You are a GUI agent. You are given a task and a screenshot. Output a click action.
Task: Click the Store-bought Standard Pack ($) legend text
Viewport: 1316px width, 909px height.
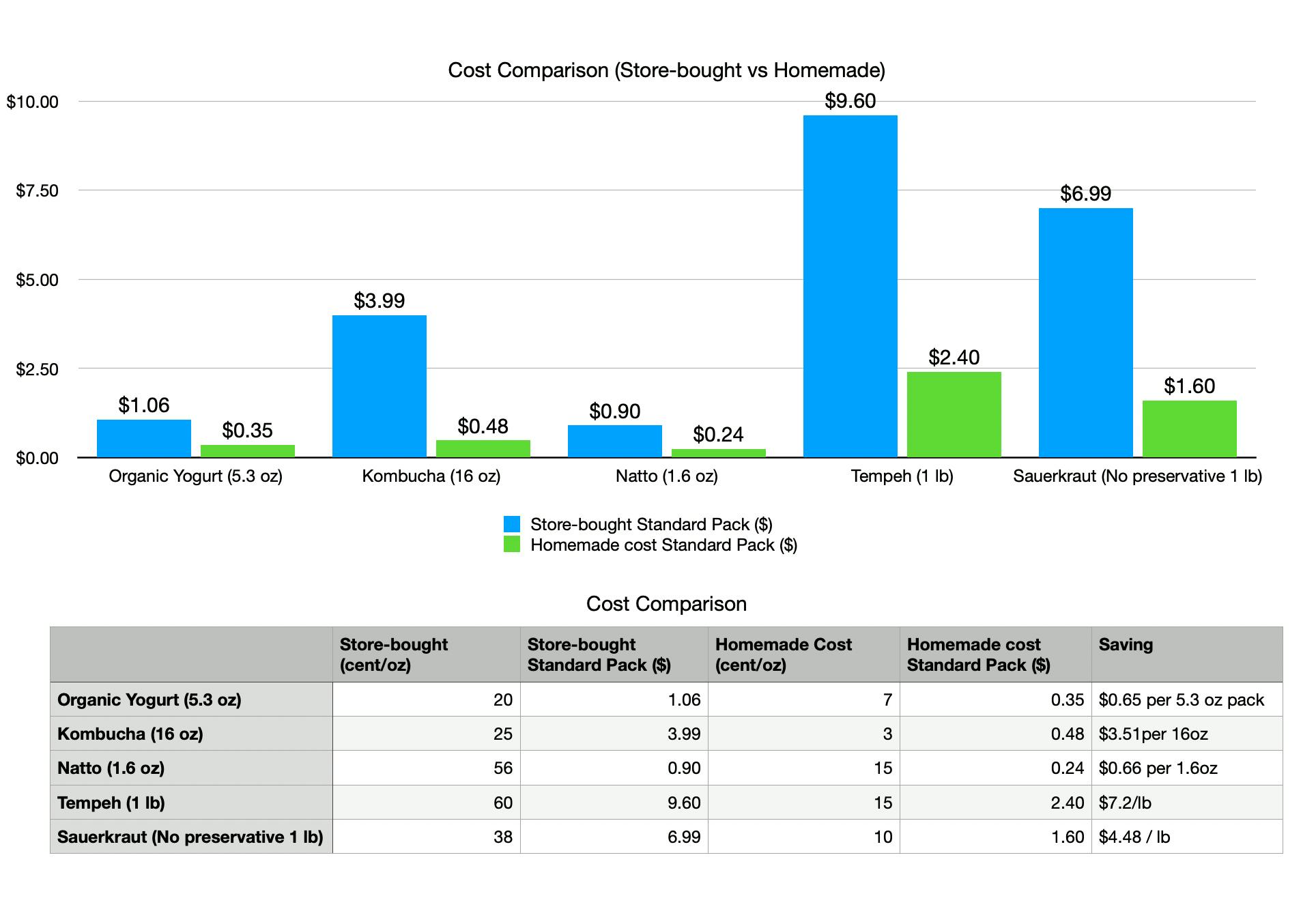point(651,524)
